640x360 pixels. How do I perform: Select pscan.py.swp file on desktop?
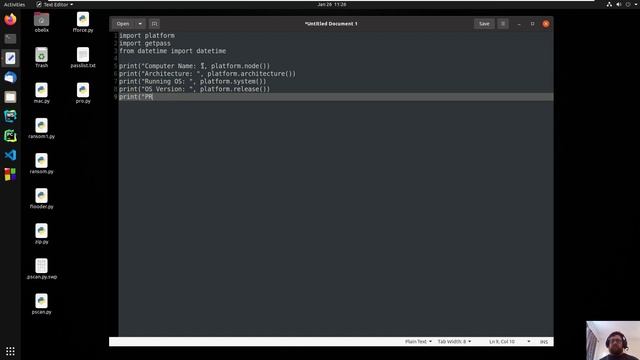point(41,269)
